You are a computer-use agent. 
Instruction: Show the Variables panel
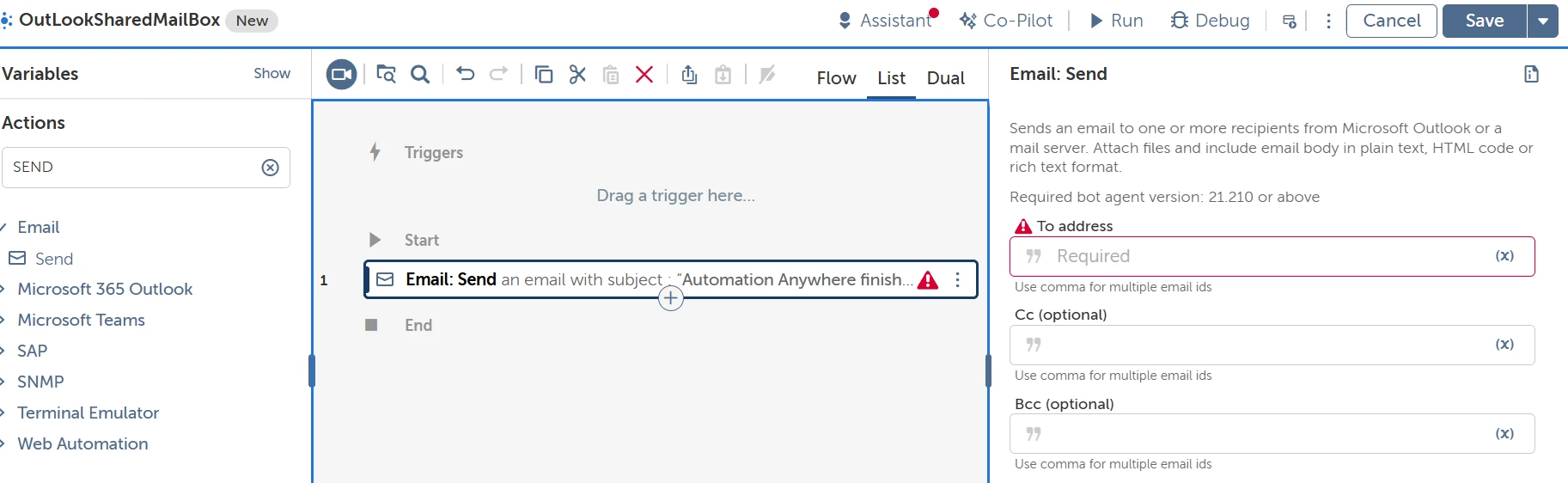point(272,74)
